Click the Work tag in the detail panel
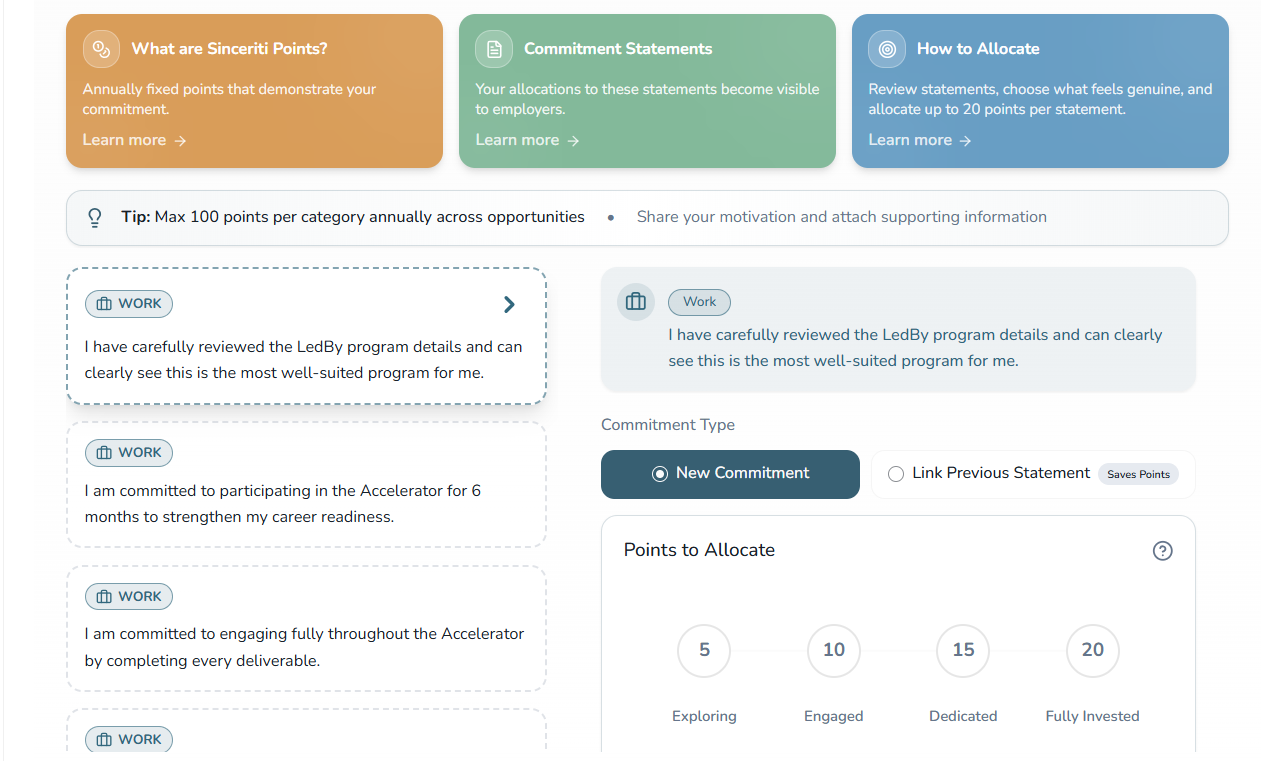Image resolution: width=1270 pixels, height=761 pixels. [699, 302]
